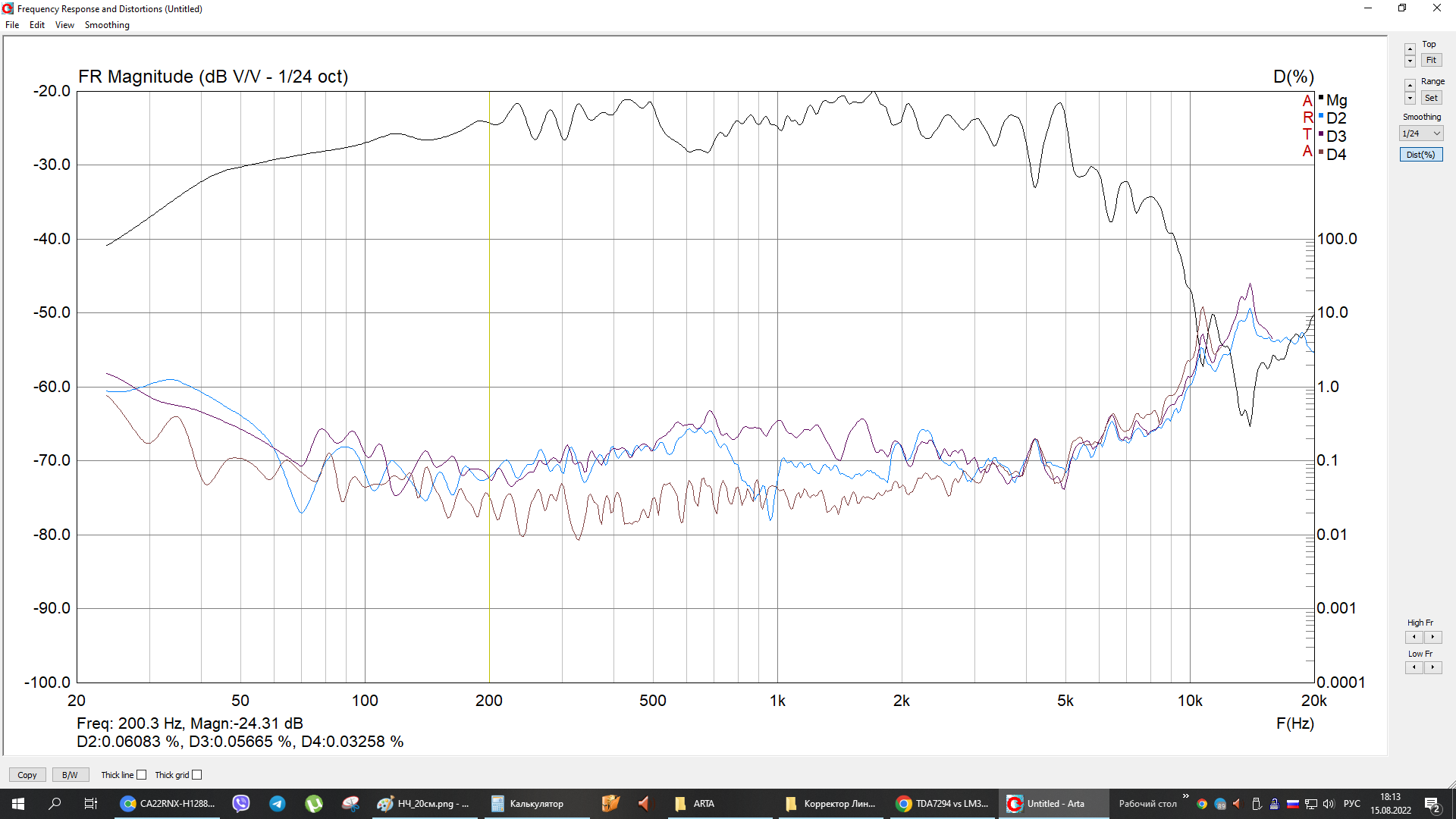Screen dimensions: 1456x819
Task: Enable the Thick line checkbox
Action: pos(141,775)
